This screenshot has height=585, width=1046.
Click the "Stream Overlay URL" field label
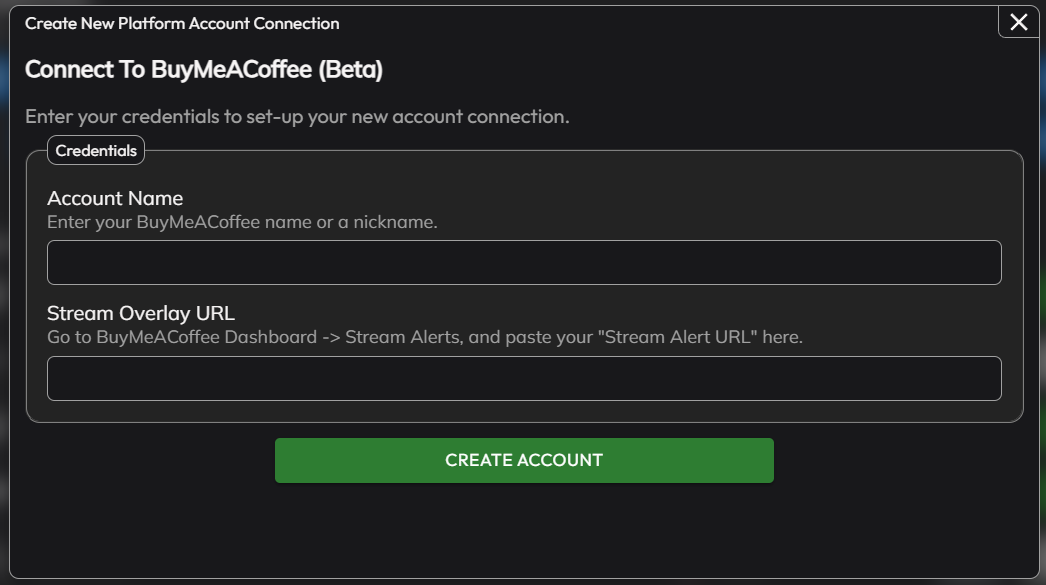point(141,313)
